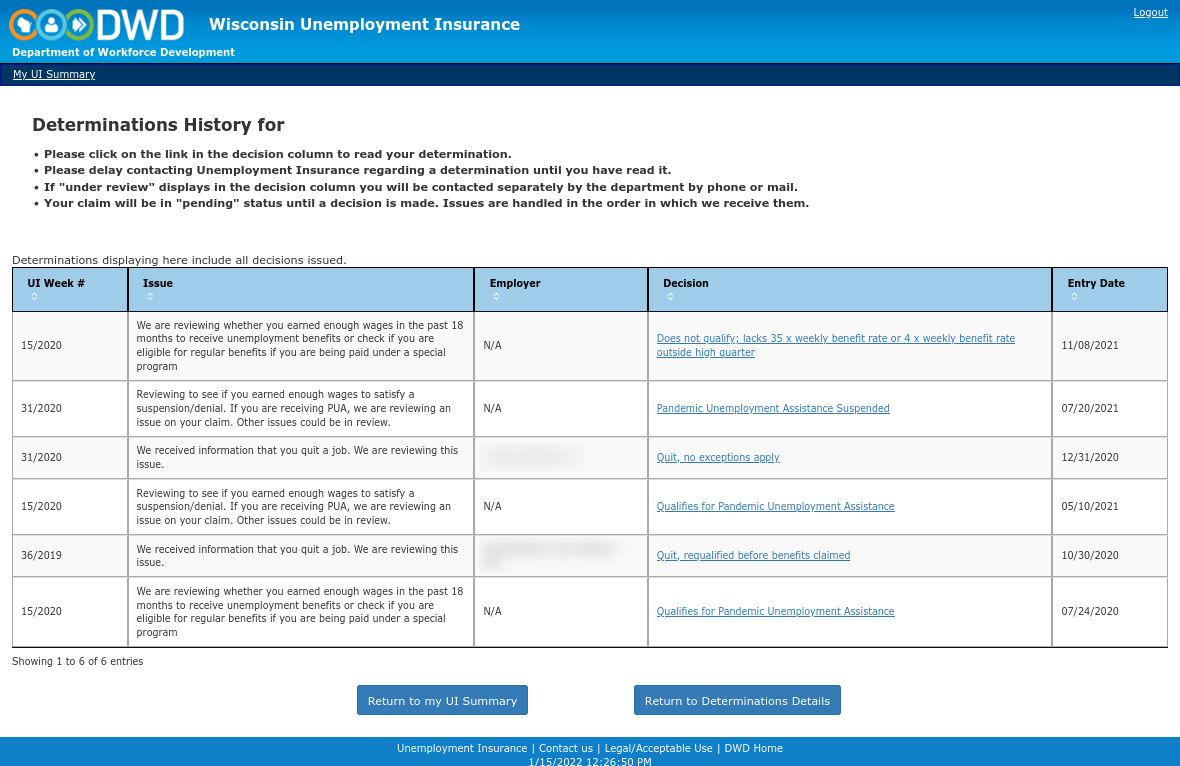Open Pandemic Unemployment Assistance Suspended decision
The image size is (1180, 766).
[x=772, y=408]
